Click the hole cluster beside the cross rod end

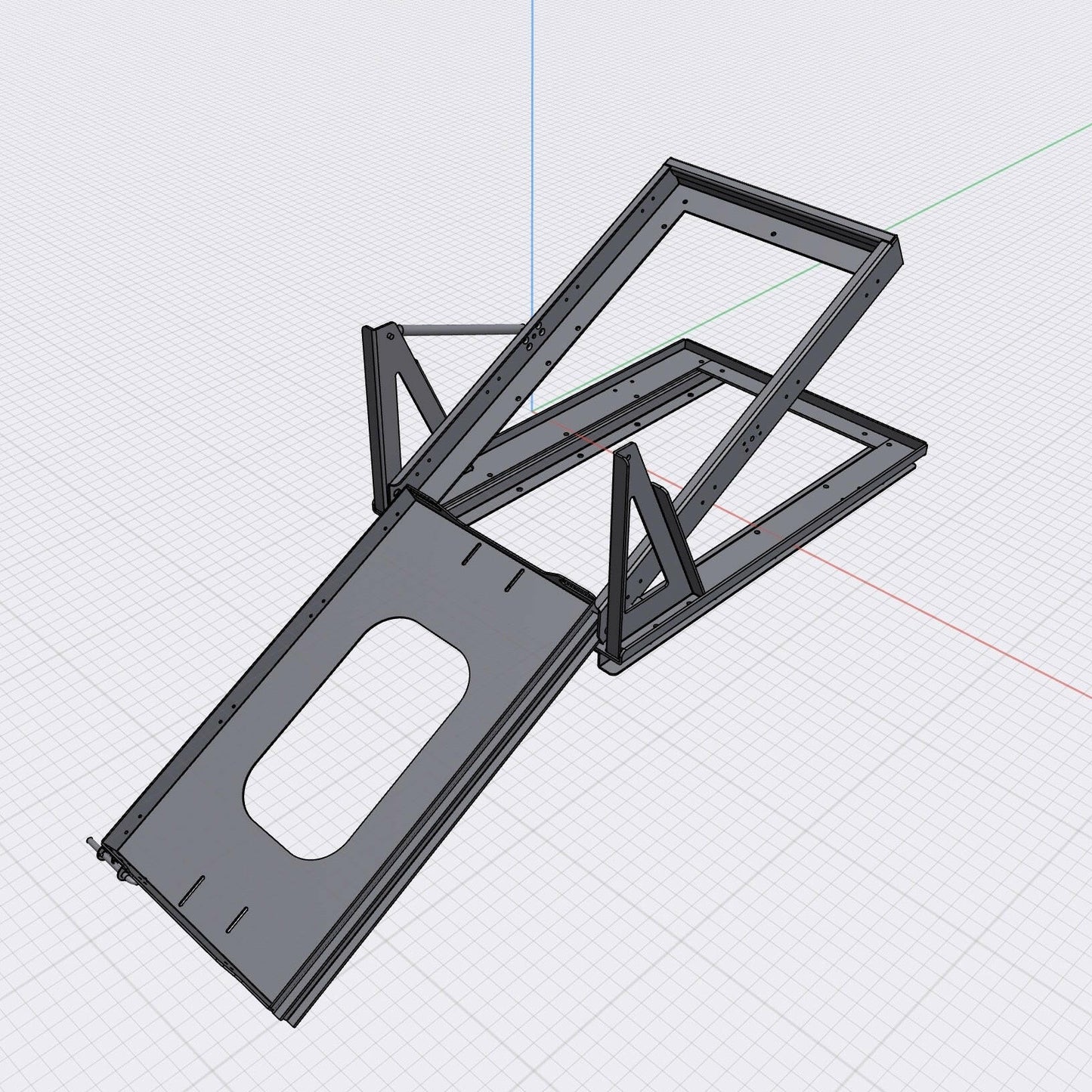pyautogui.click(x=534, y=337)
